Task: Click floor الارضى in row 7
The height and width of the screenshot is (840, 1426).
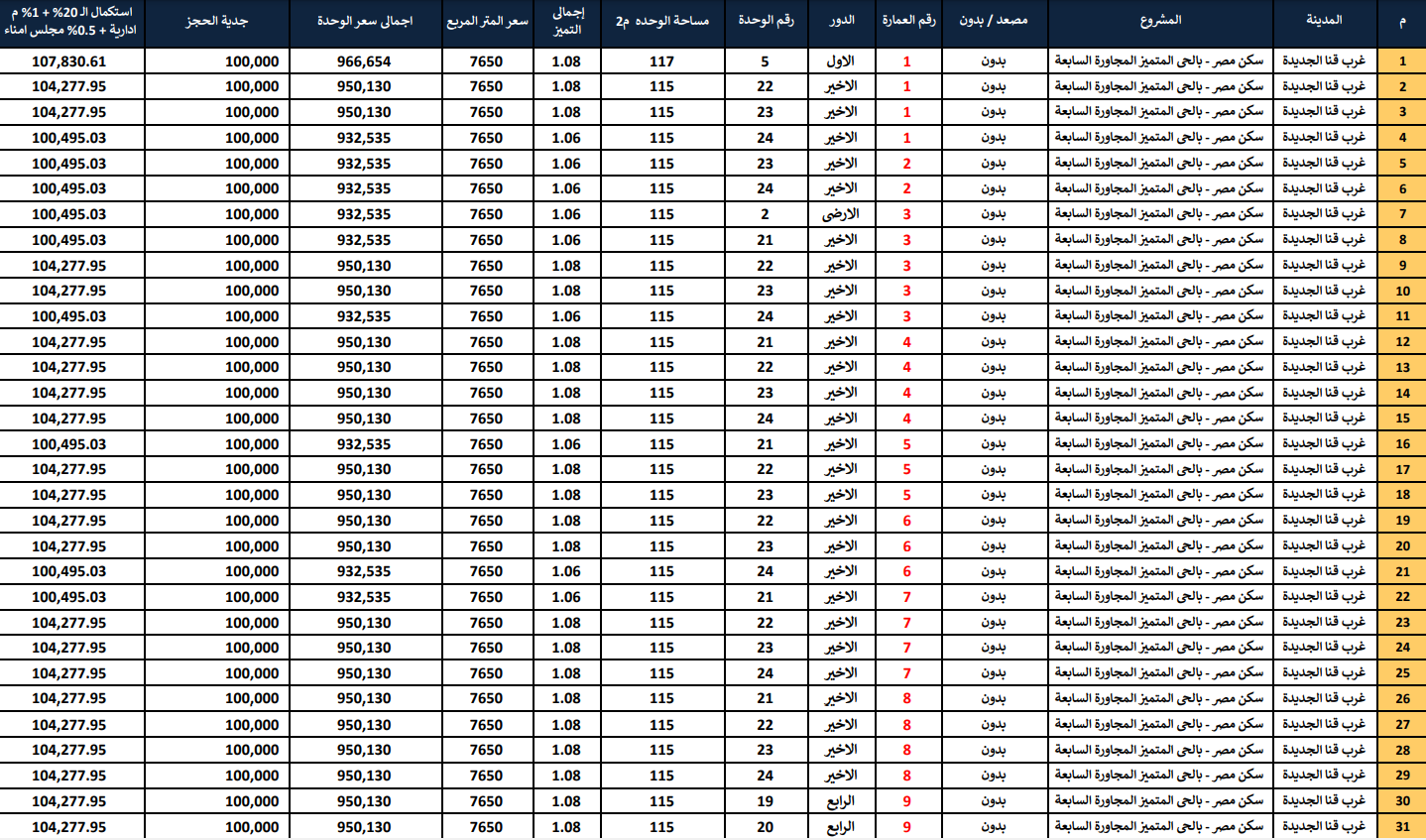Action: point(841,214)
